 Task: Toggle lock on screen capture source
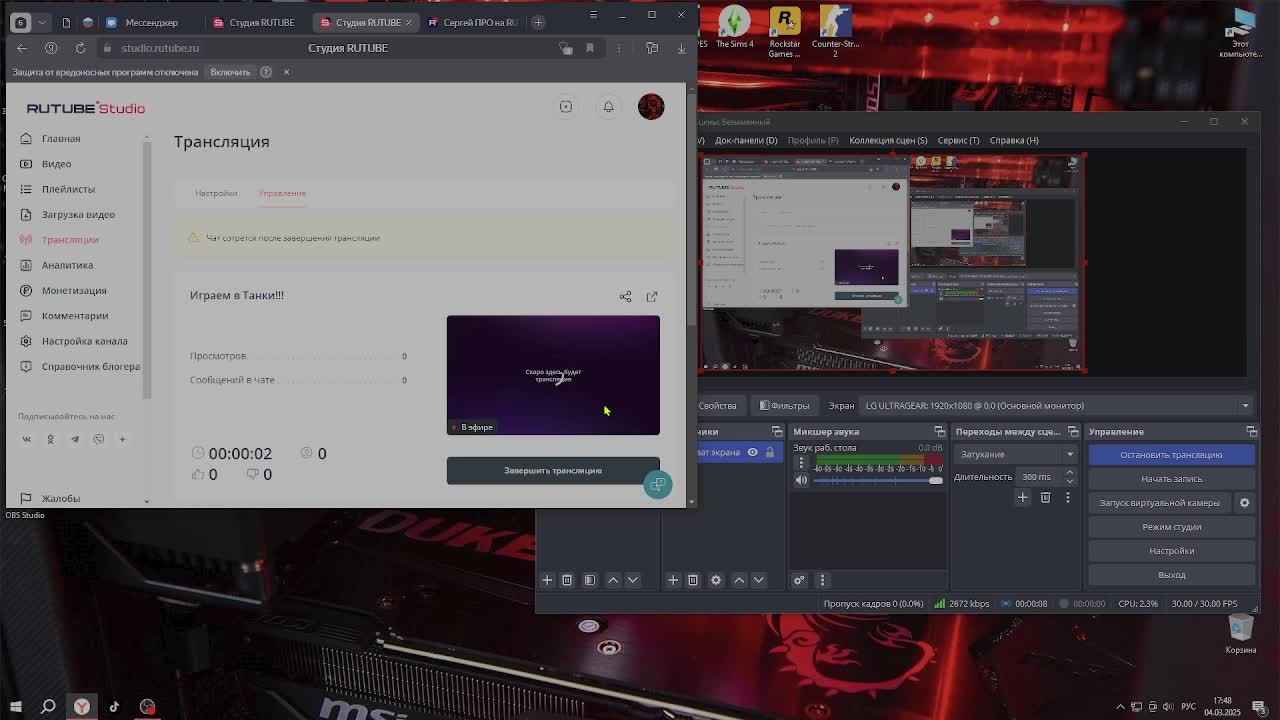(769, 452)
